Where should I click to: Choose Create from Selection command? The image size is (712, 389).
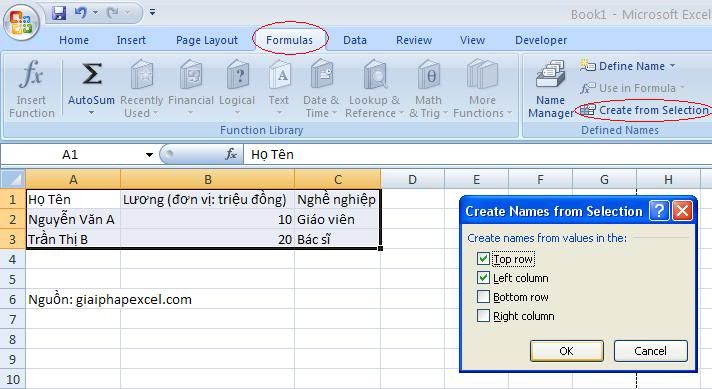point(645,110)
